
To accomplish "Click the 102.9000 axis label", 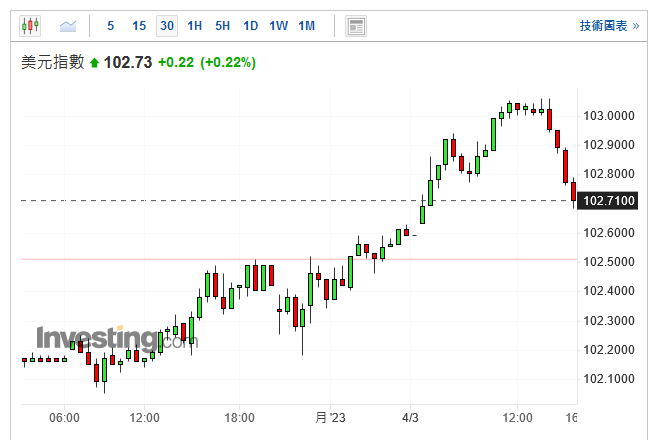I will pyautogui.click(x=609, y=145).
